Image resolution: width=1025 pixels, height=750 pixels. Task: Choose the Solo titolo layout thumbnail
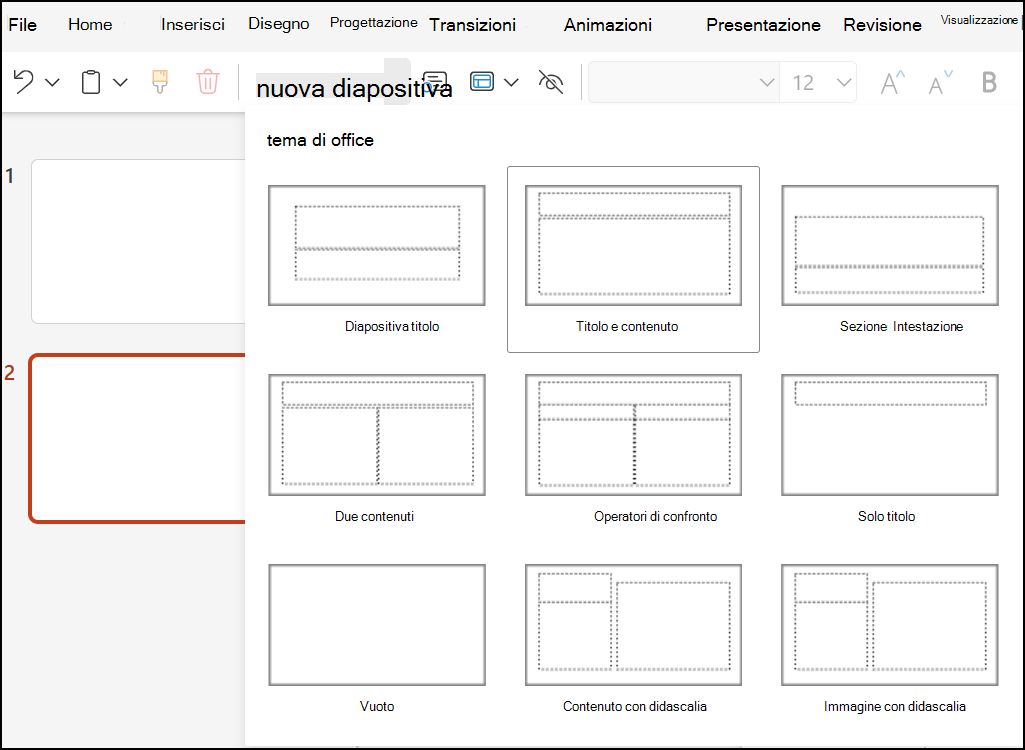point(890,435)
